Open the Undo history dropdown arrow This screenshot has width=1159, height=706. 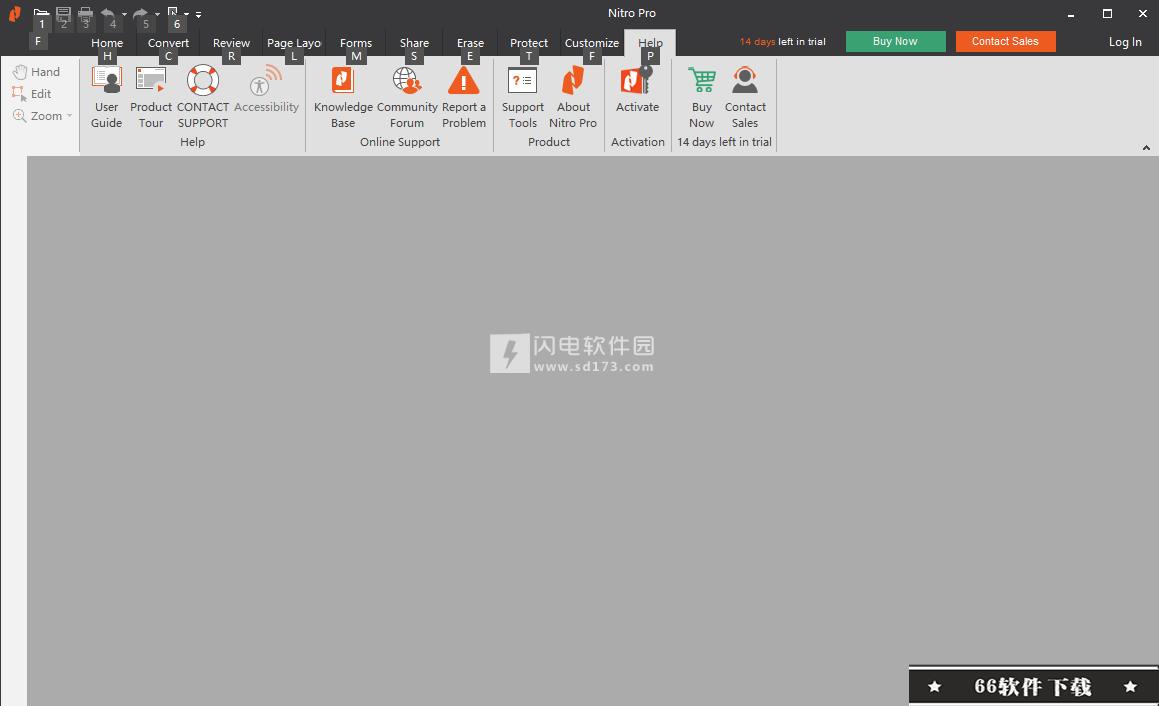click(x=124, y=14)
